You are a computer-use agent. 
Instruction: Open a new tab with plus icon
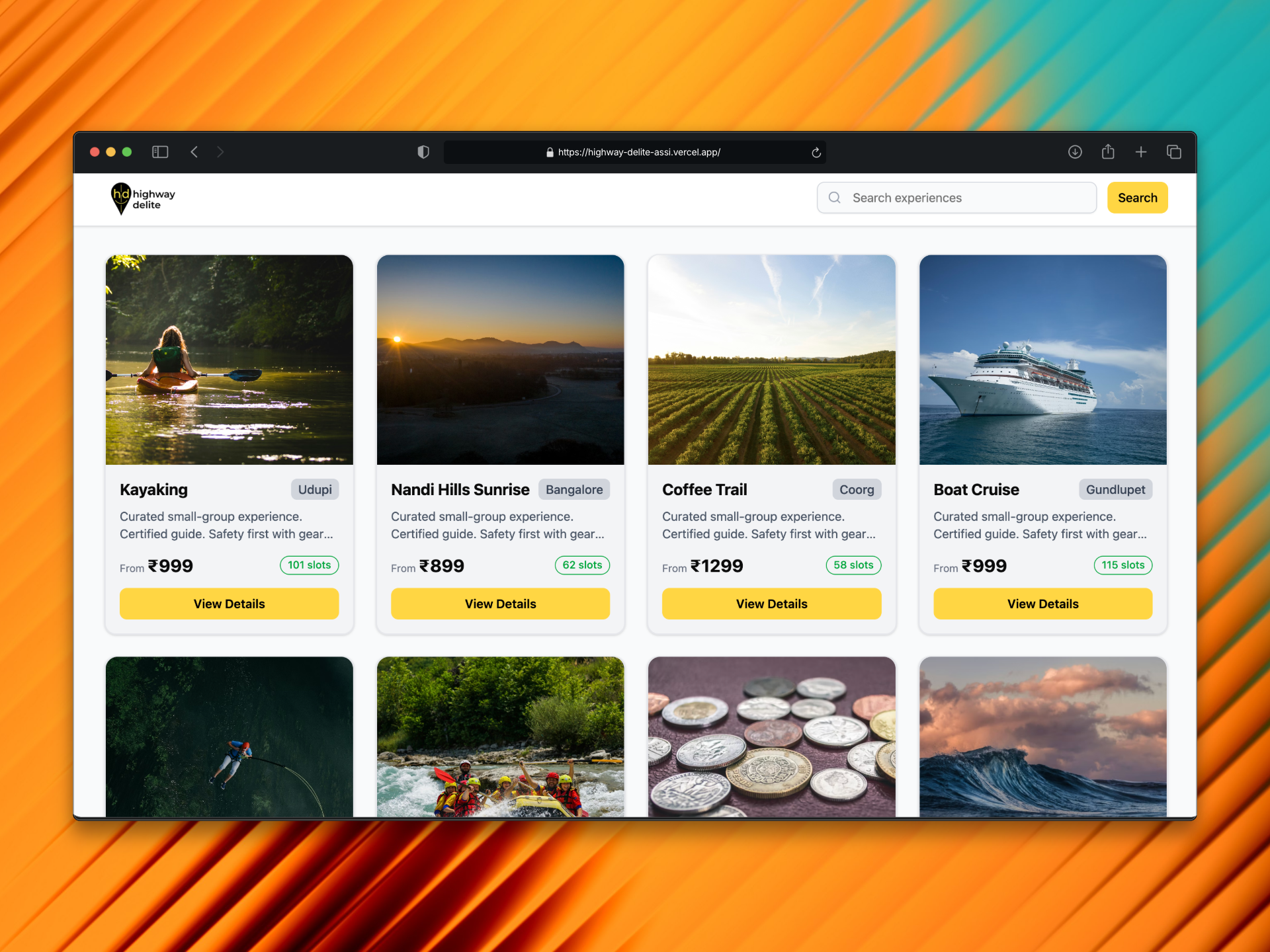click(1141, 152)
